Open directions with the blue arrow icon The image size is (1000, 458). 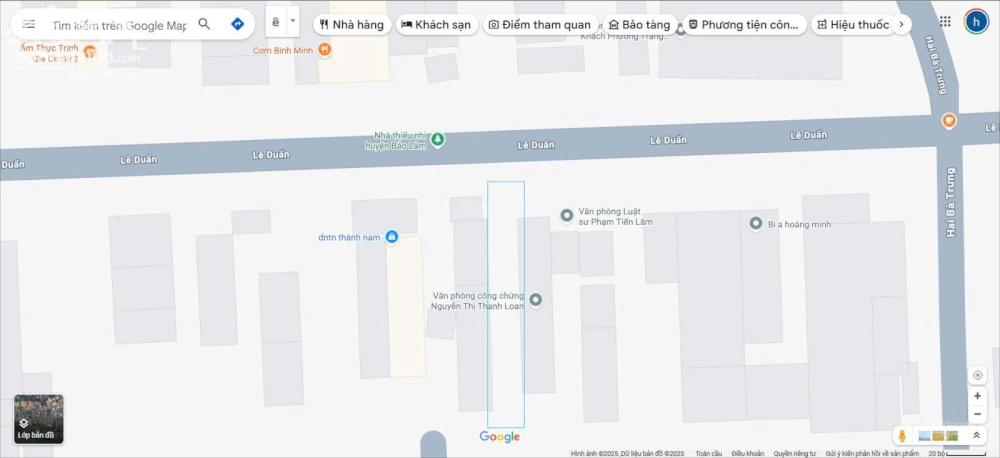237,24
